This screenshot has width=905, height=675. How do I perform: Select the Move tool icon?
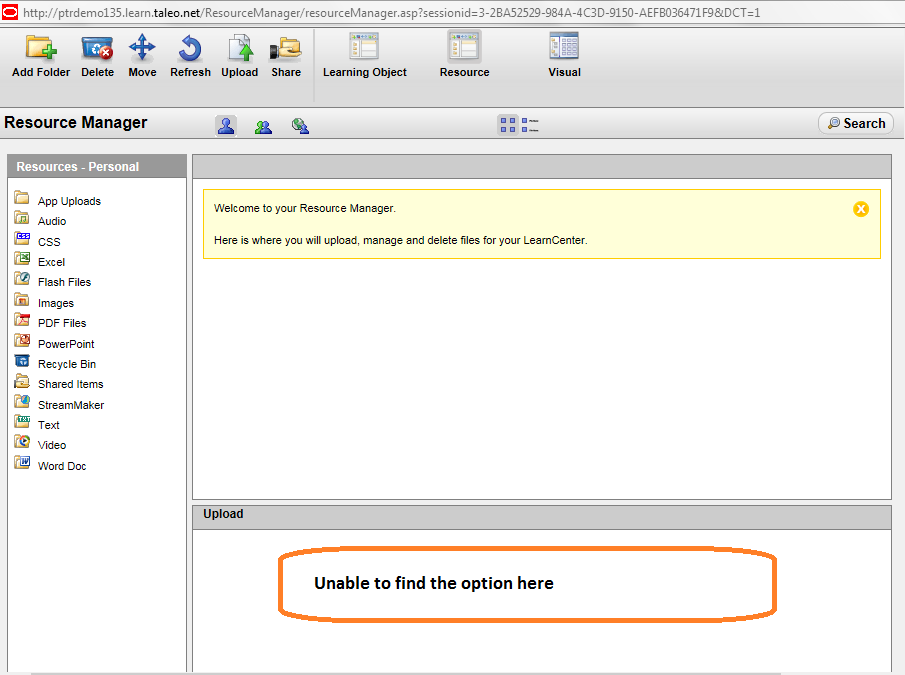142,48
